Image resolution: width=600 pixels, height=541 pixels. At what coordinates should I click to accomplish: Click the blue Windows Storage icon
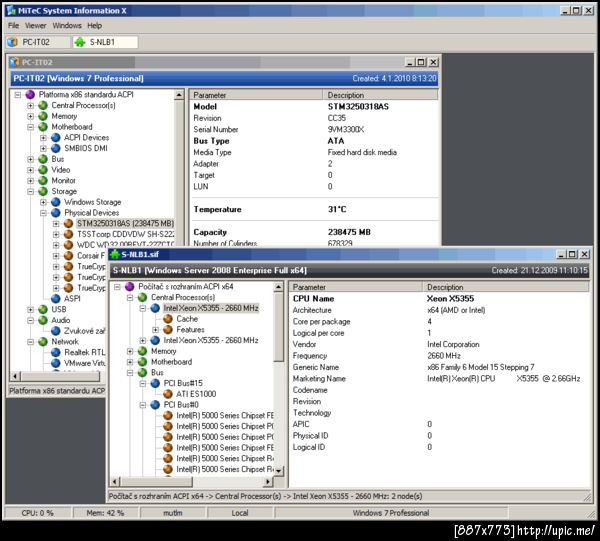point(56,202)
